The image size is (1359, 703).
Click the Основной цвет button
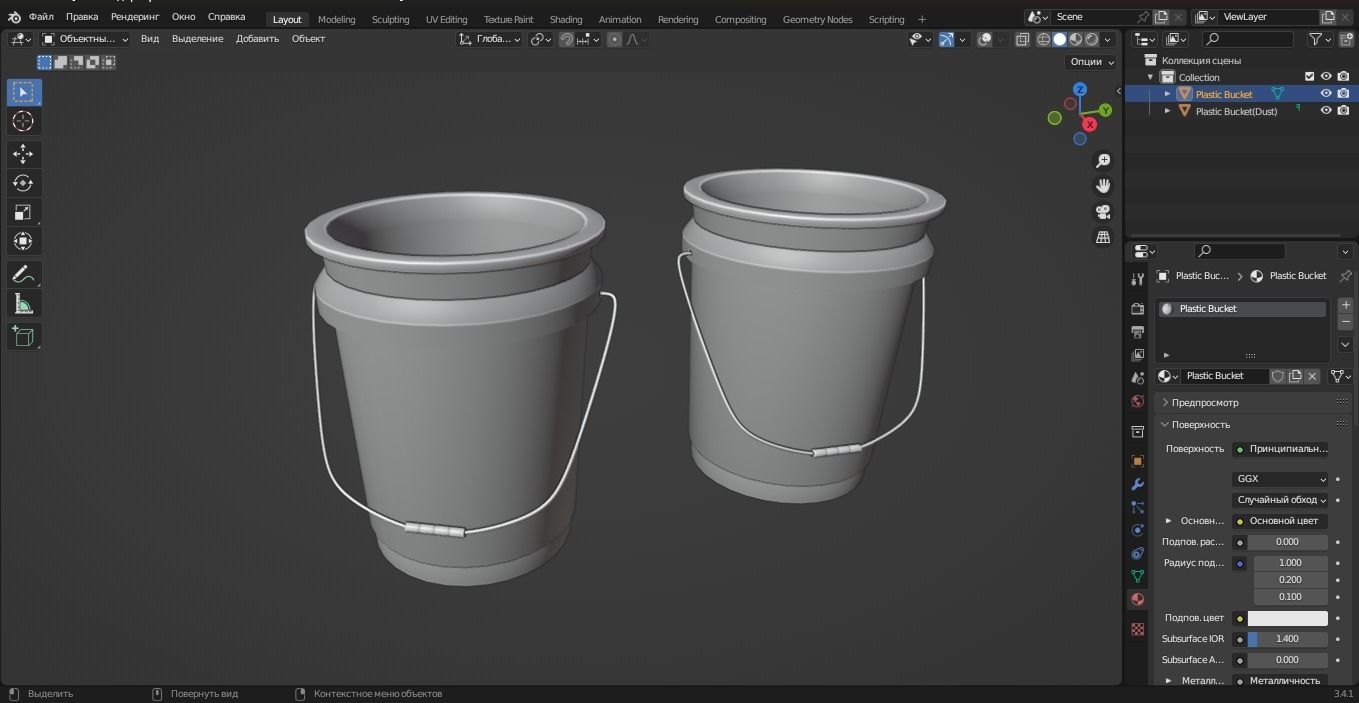click(x=1280, y=521)
